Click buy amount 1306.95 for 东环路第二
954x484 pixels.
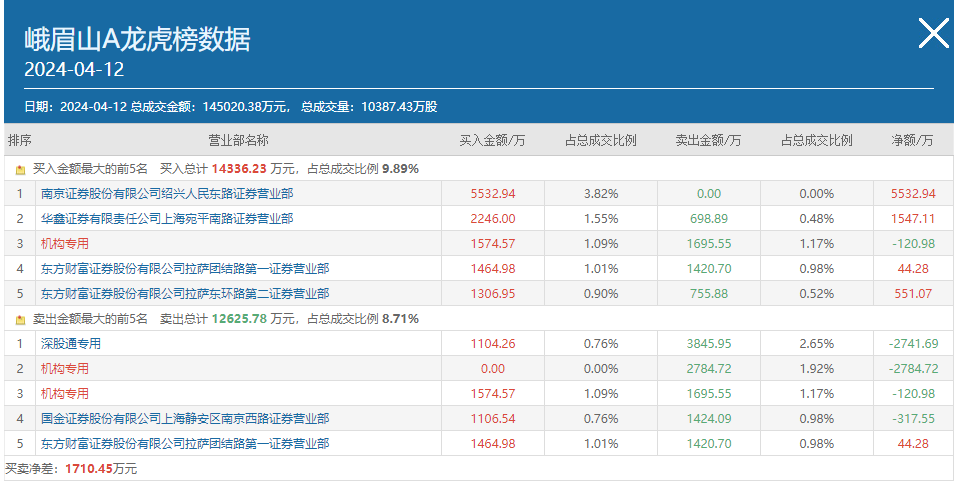pos(493,294)
